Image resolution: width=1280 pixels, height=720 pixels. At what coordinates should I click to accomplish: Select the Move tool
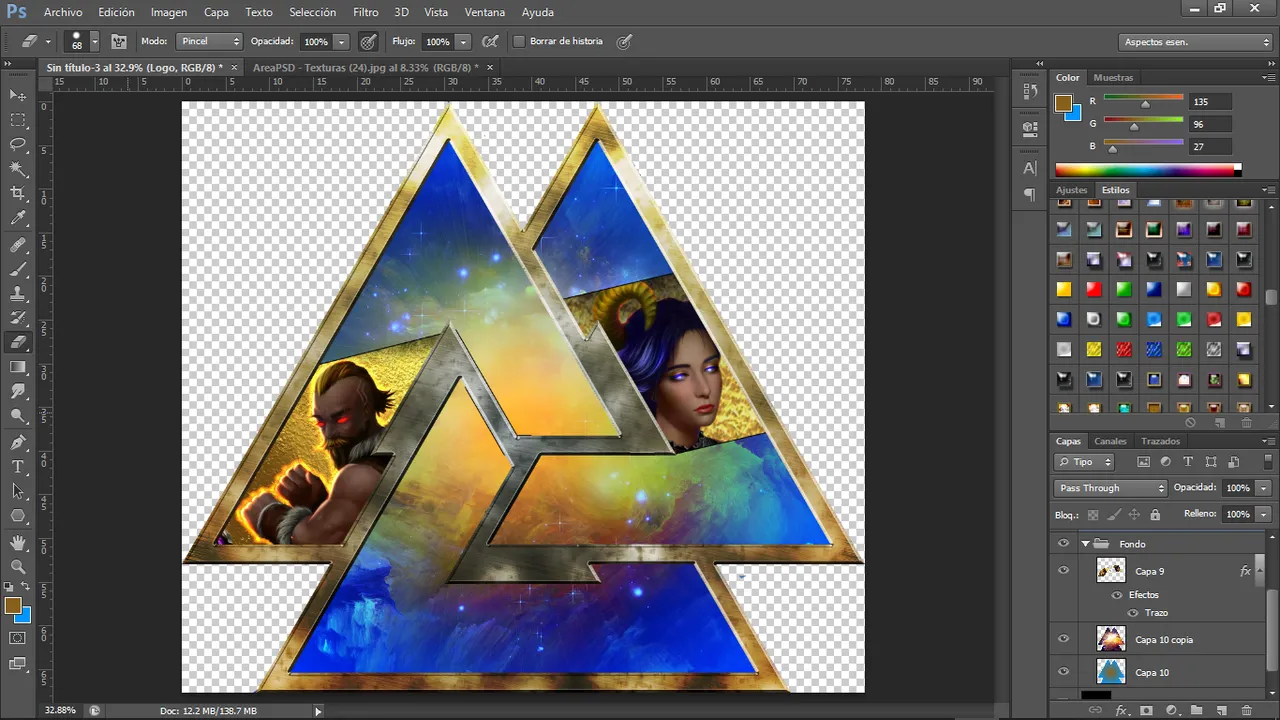click(x=18, y=95)
